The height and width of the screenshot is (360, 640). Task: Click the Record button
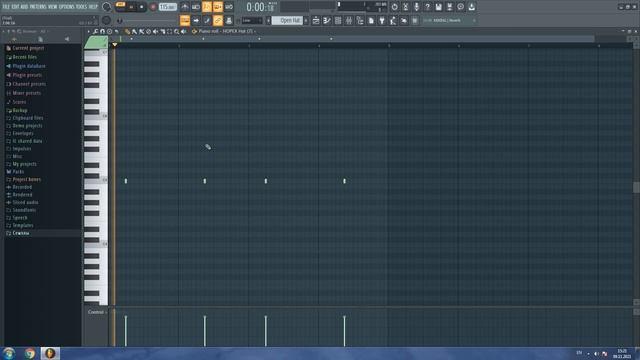click(x=153, y=7)
